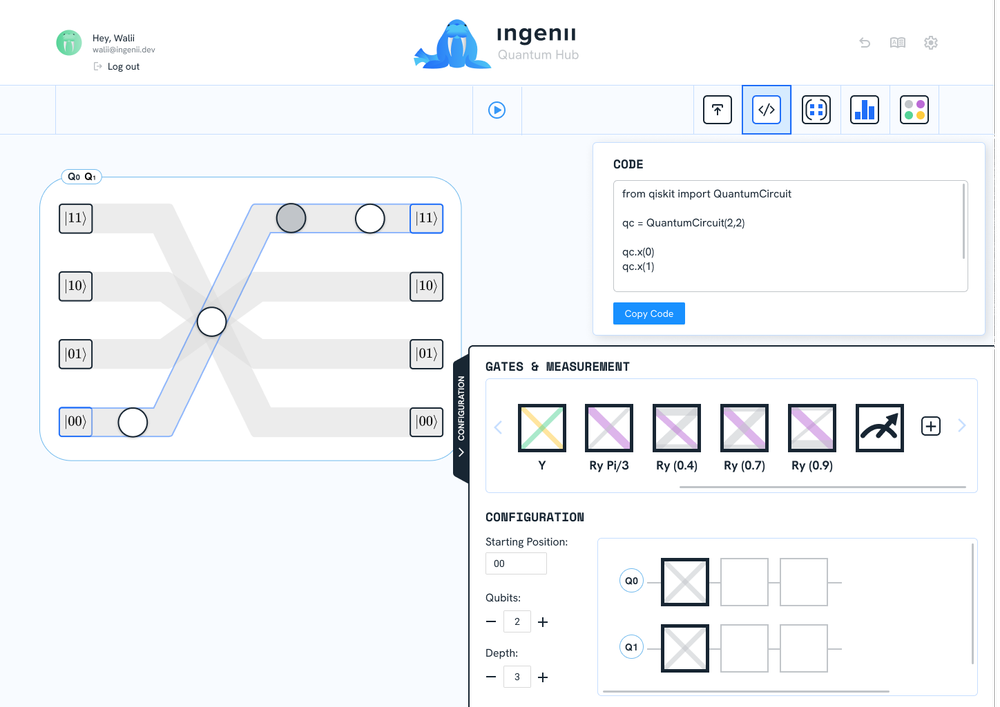This screenshot has width=1000, height=707.
Task: Click the right chevron in gates carousel
Action: point(962,426)
